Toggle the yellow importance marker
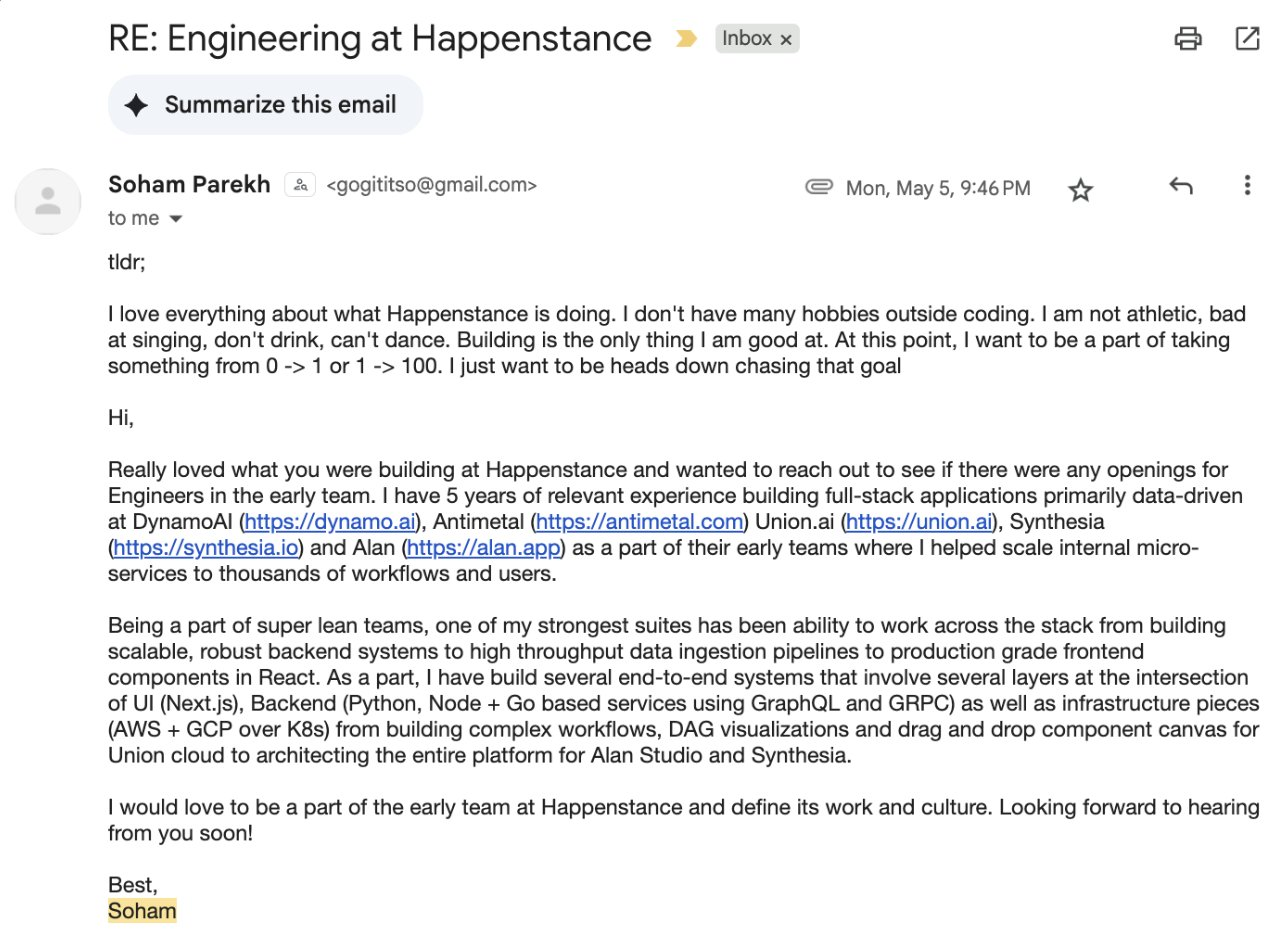1288x948 pixels. pyautogui.click(x=686, y=39)
